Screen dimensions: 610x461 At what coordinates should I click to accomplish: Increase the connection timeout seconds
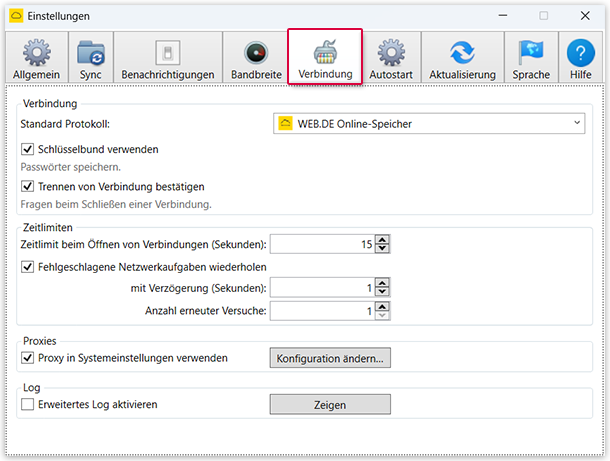click(x=382, y=240)
